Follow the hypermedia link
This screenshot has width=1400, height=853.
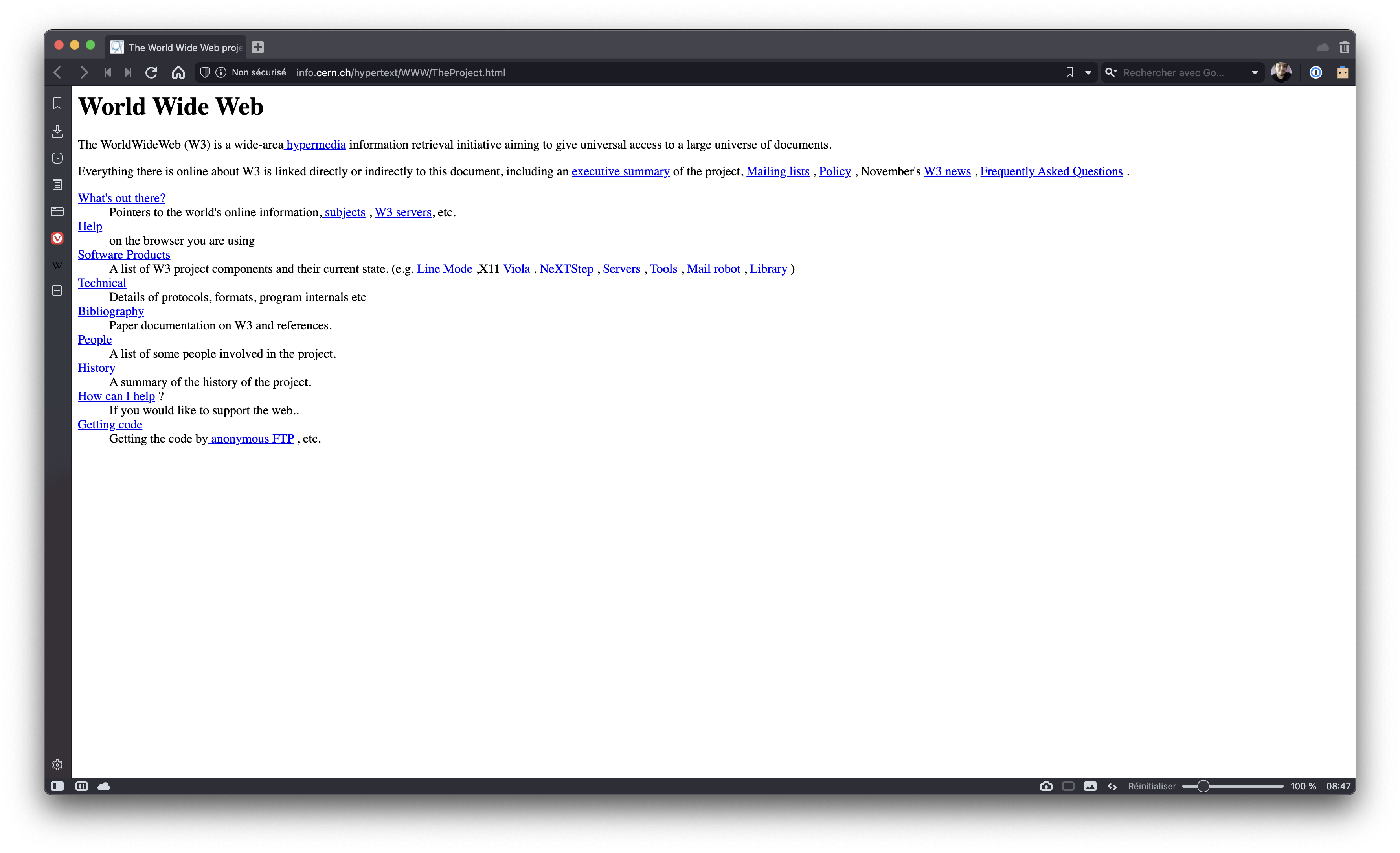(x=316, y=144)
